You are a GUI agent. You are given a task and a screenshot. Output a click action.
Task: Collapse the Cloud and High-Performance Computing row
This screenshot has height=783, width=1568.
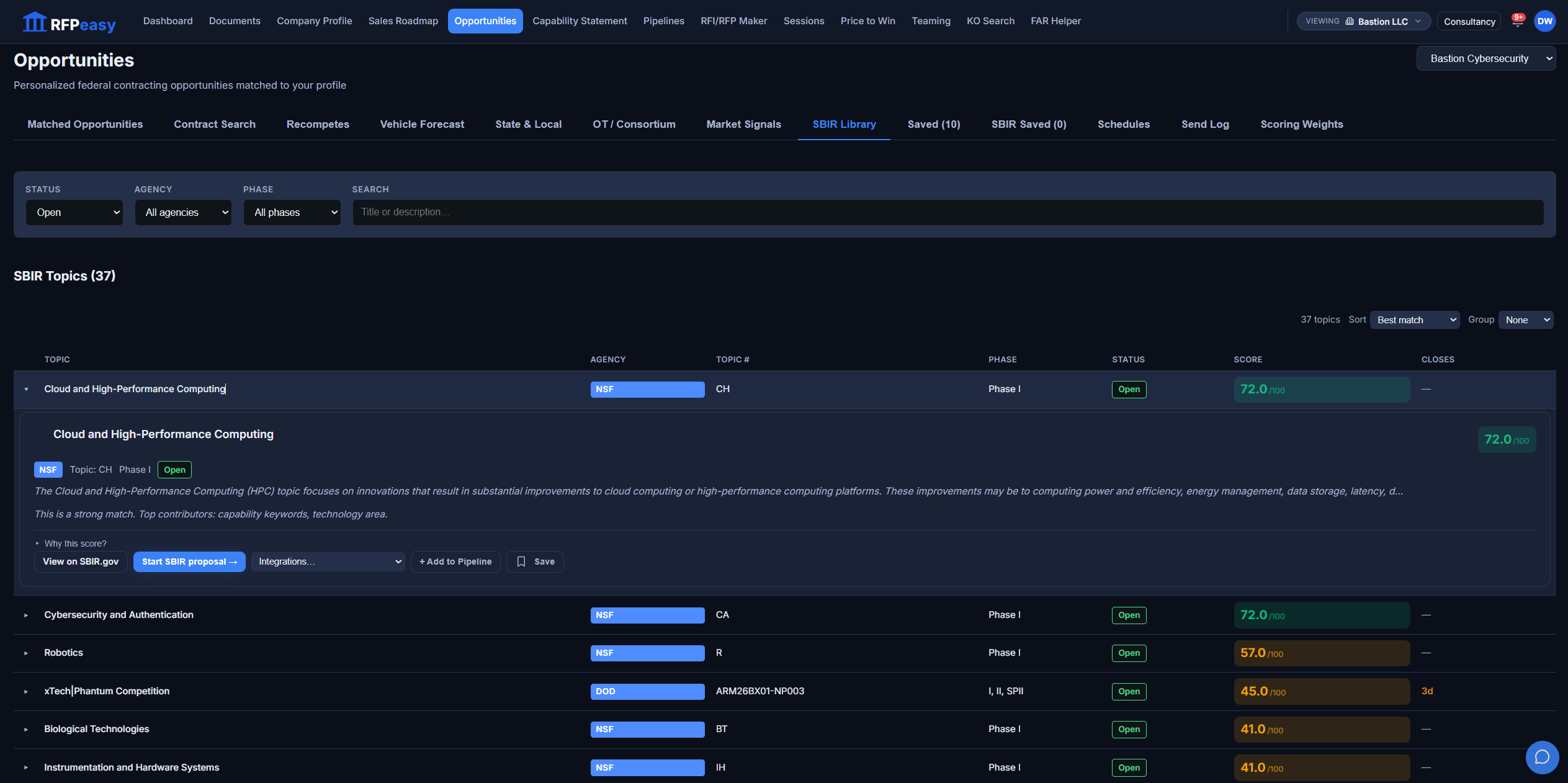coord(26,389)
